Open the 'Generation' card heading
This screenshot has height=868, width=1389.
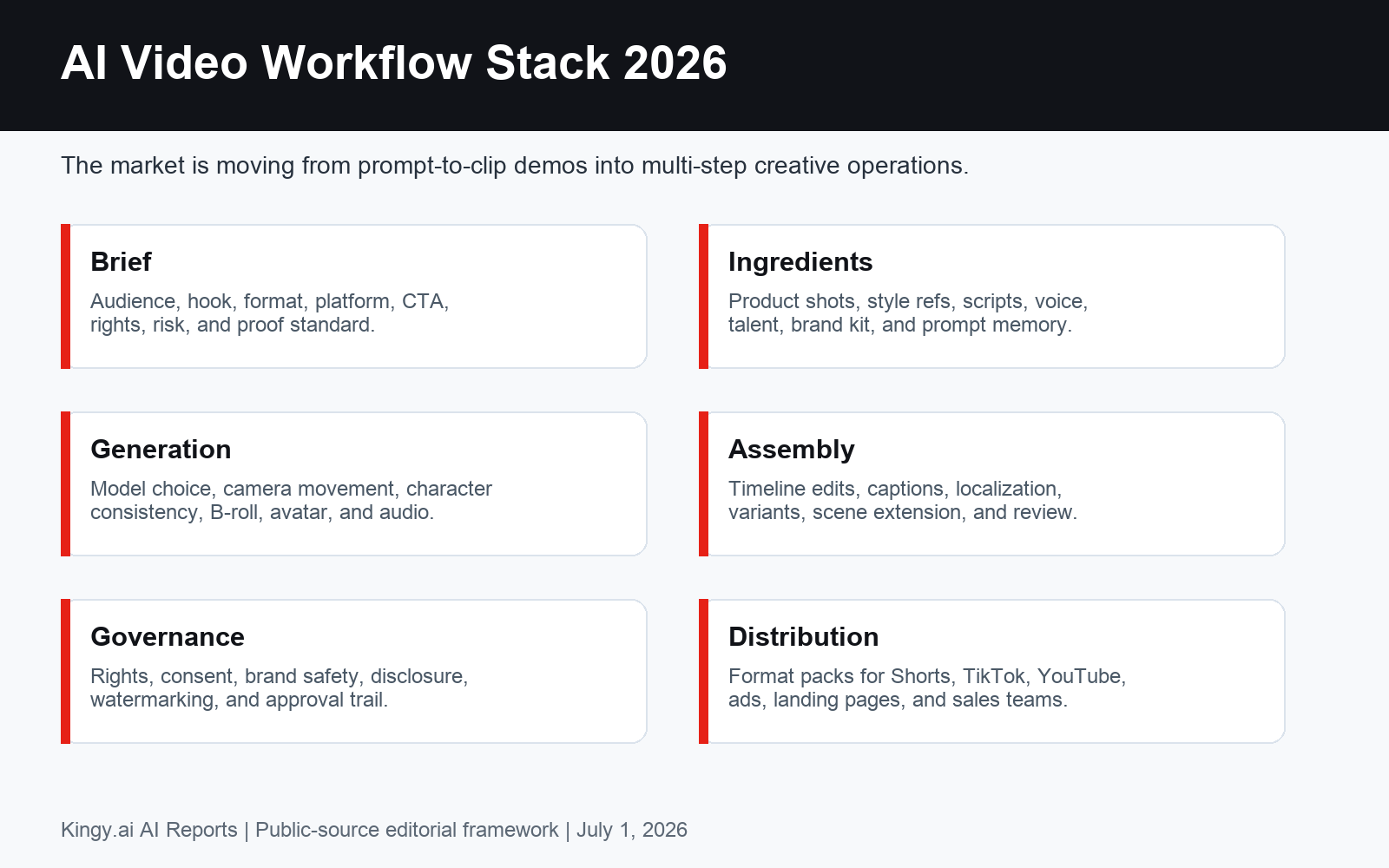161,450
